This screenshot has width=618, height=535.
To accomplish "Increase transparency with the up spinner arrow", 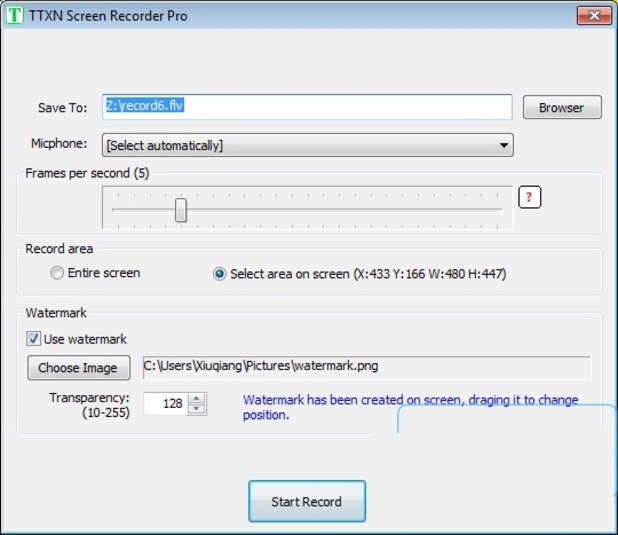I will tap(197, 398).
